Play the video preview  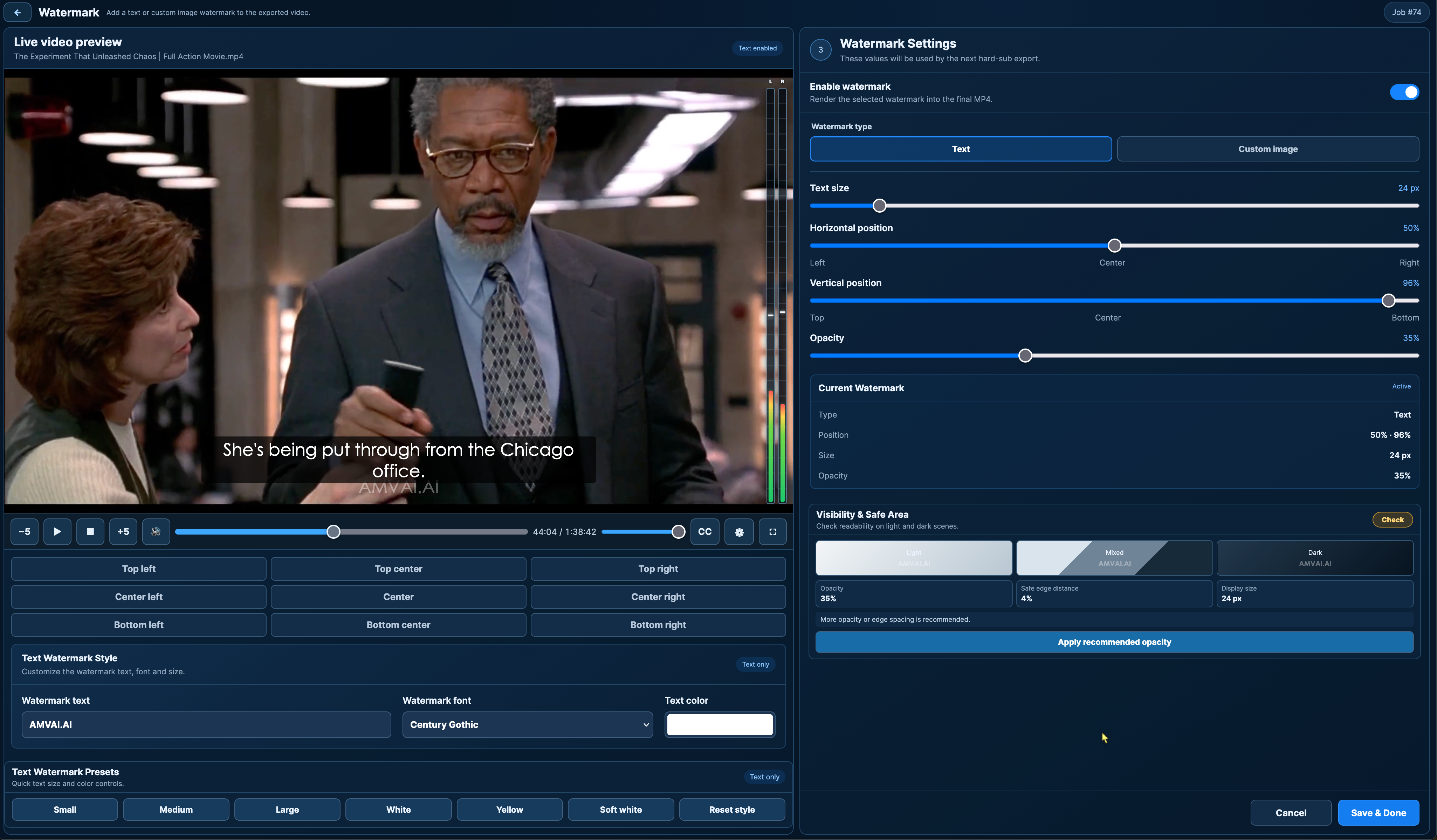57,531
